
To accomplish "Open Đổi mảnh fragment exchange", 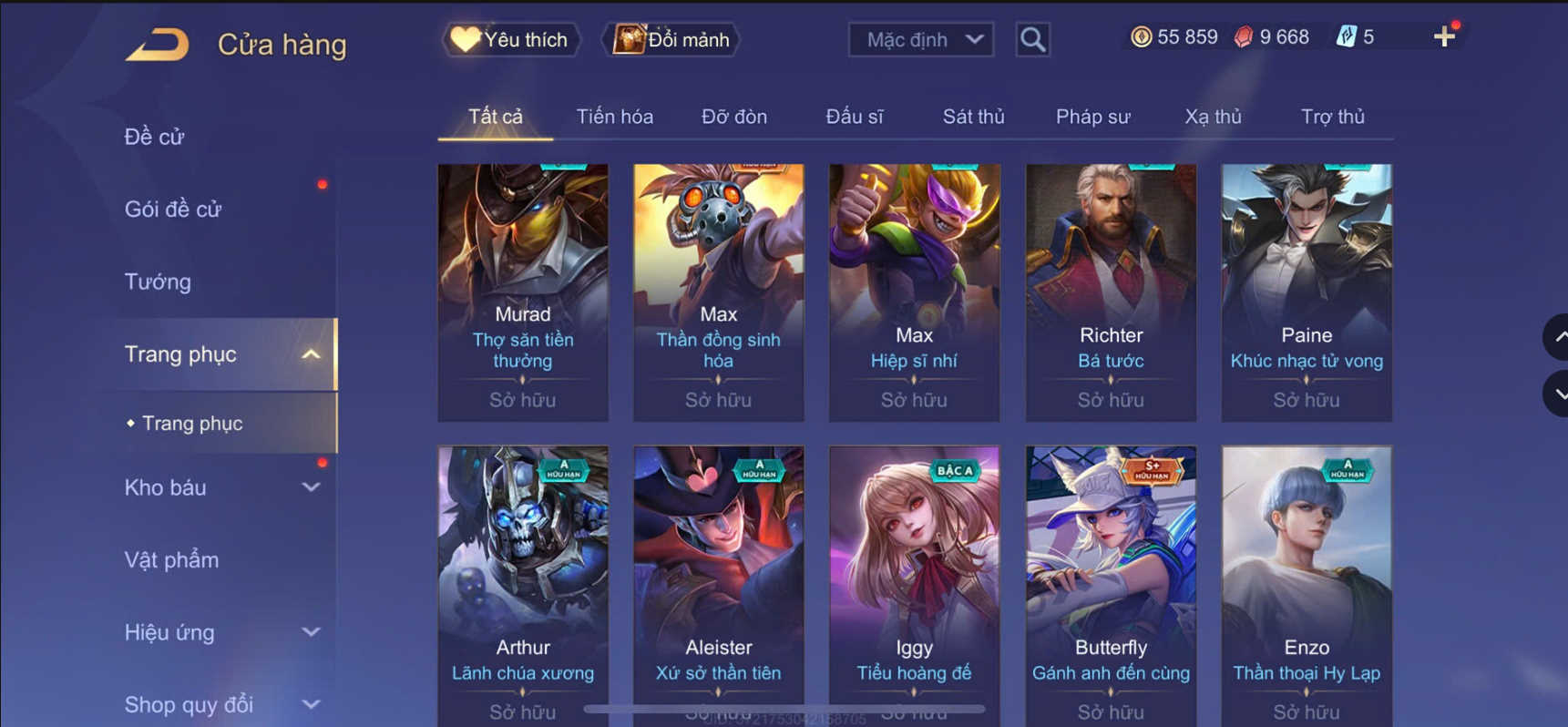I will (x=672, y=39).
